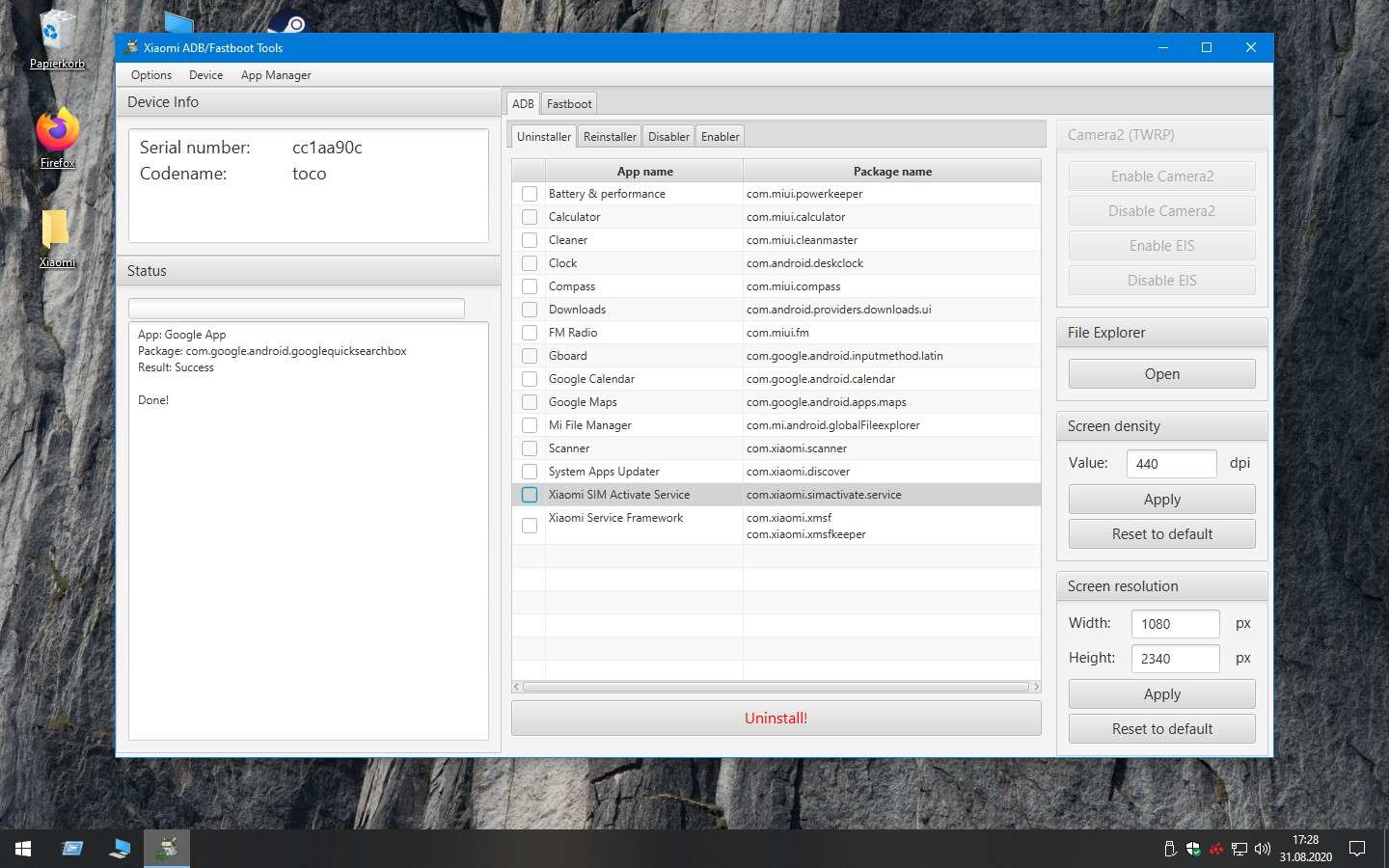This screenshot has width=1389, height=868.
Task: Apply the screen density value
Action: 1161,500
